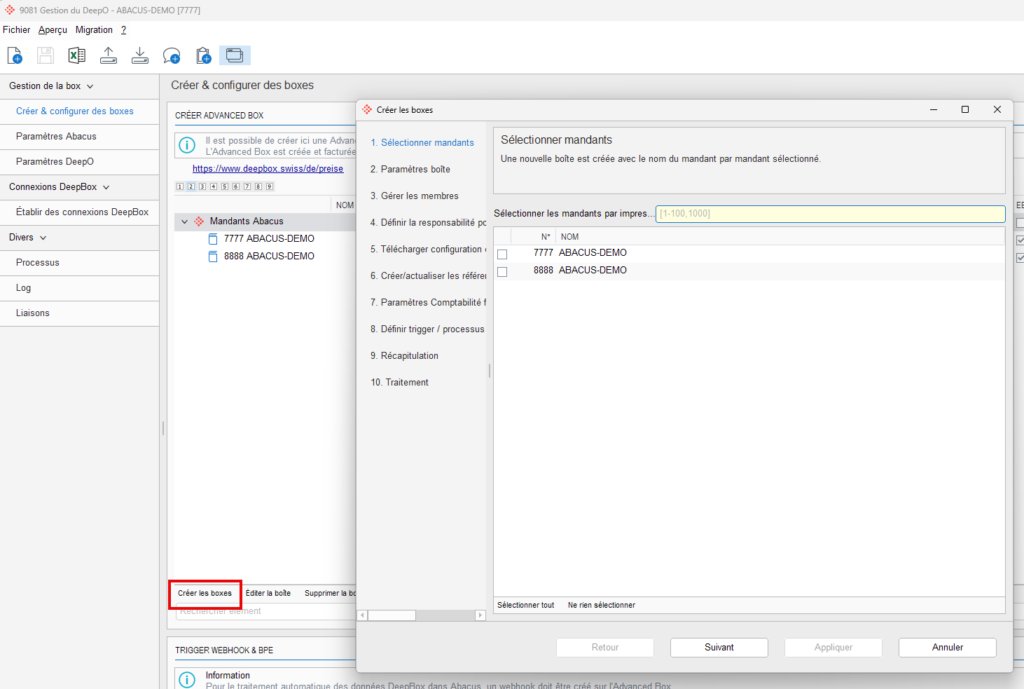This screenshot has width=1024, height=689.
Task: Click the new document icon in toolbar
Action: 14,56
